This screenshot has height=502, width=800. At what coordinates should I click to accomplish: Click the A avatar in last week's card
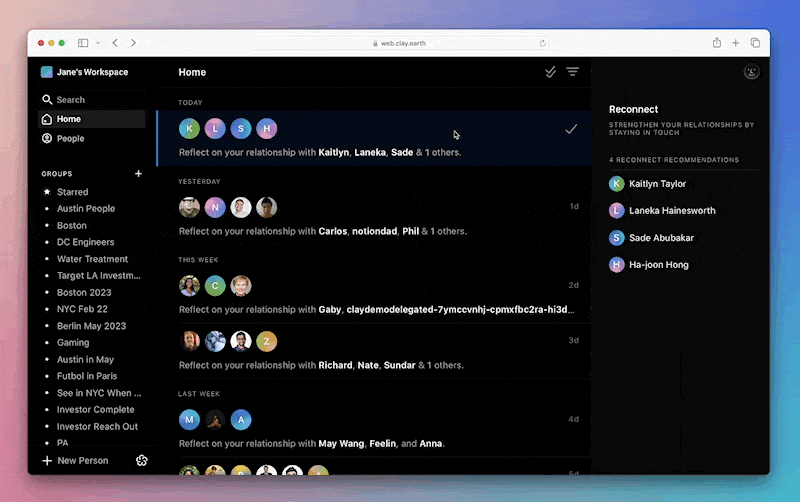(241, 420)
